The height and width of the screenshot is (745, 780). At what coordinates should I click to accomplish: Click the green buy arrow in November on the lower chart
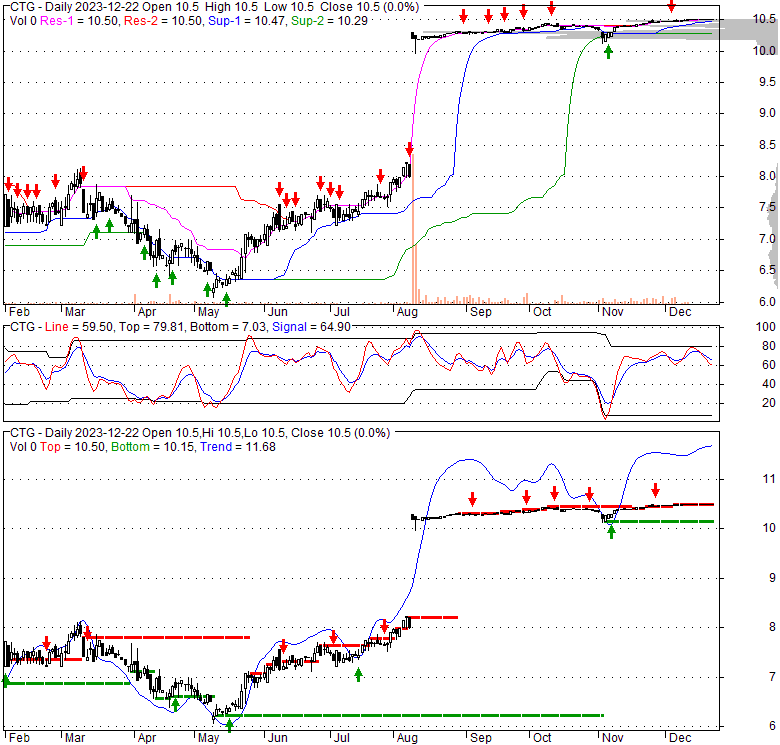point(612,532)
